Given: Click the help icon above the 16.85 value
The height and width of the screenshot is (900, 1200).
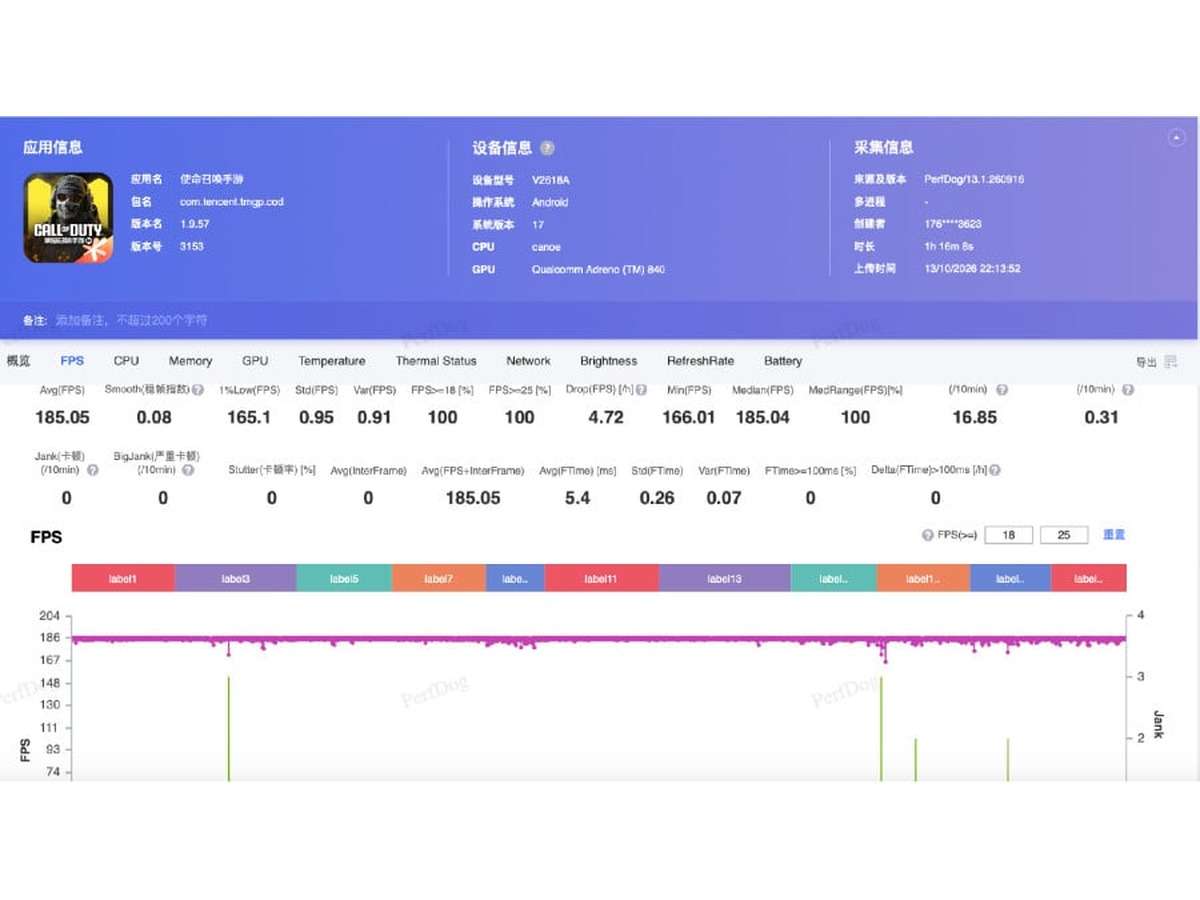Looking at the screenshot, I should pos(1002,390).
